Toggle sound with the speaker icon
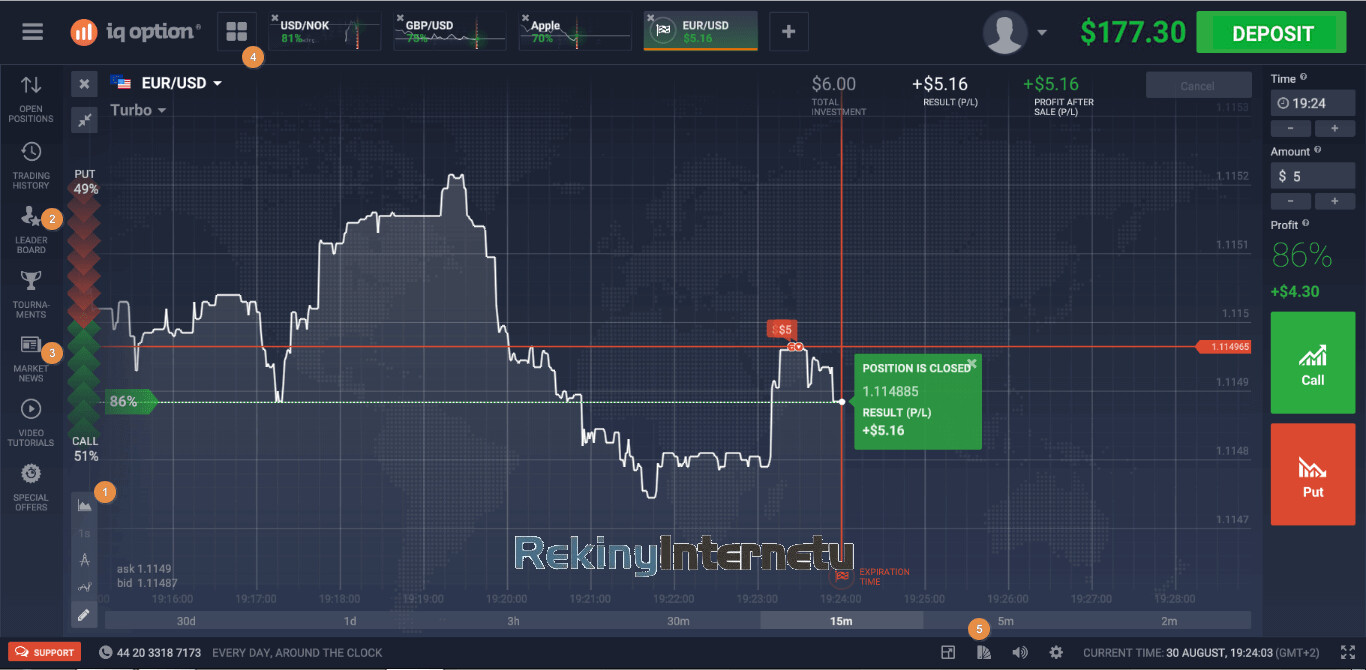 pos(1019,652)
